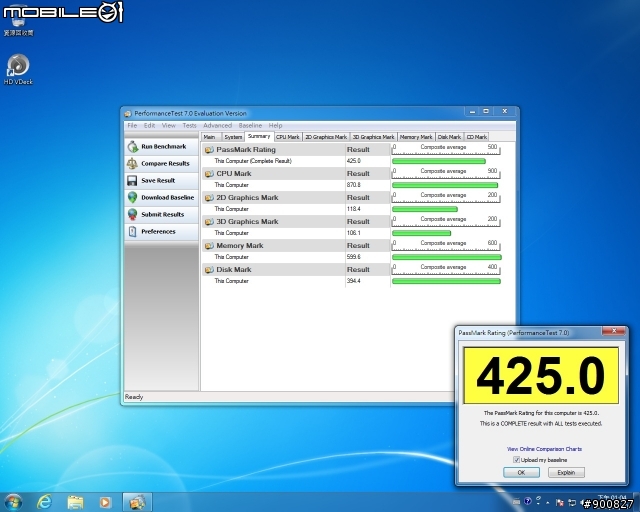640x512 pixels.
Task: Click the Submit Results globe icon
Action: tap(132, 214)
